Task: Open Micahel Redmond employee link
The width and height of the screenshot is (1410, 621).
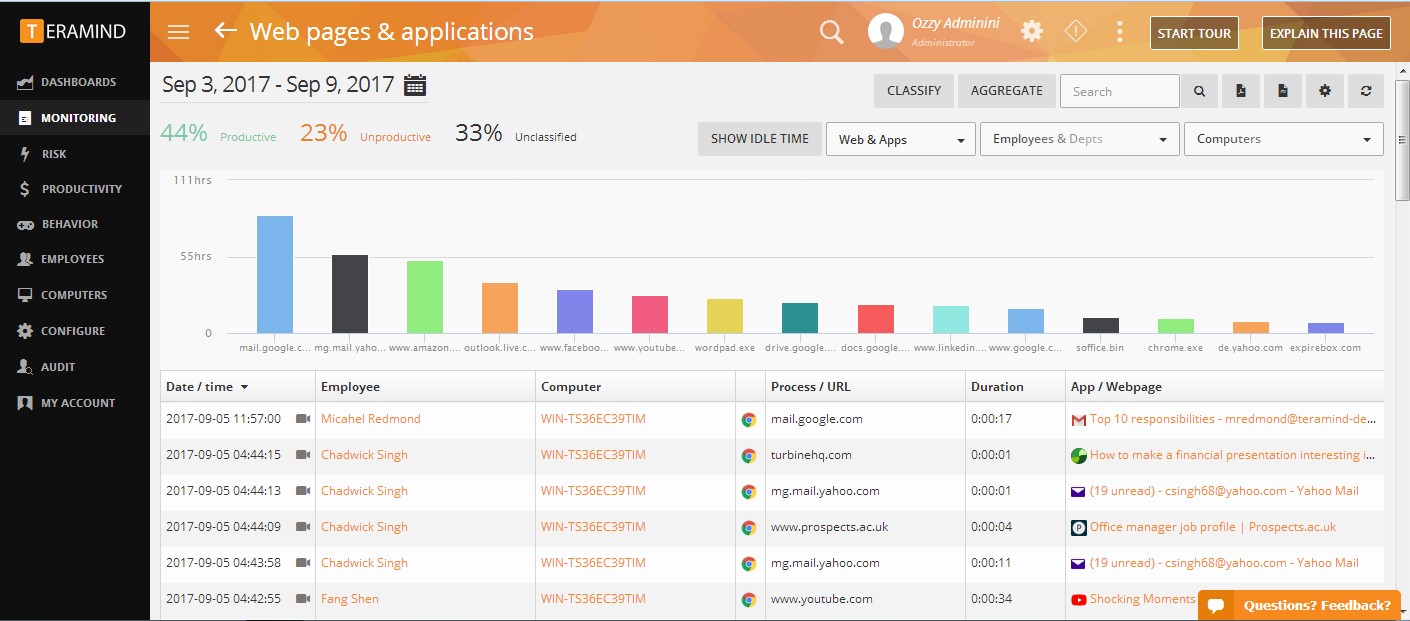Action: point(371,419)
